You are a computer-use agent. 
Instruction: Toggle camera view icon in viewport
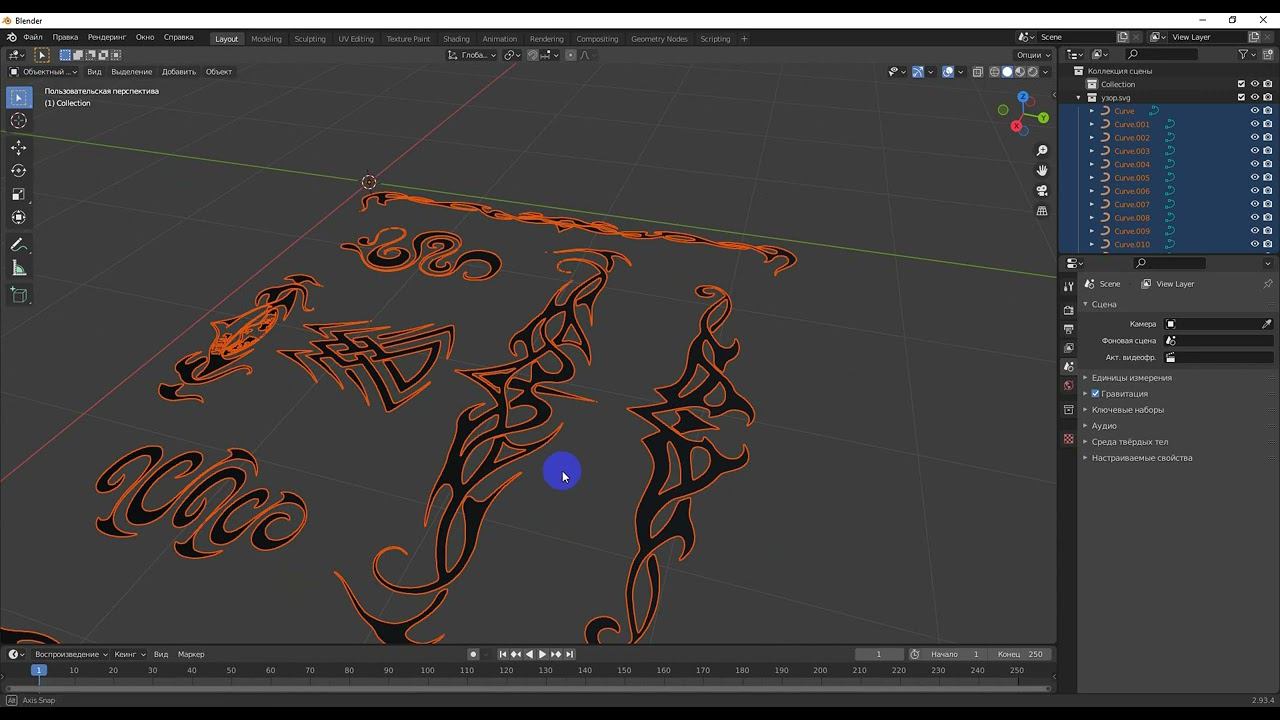click(1042, 191)
